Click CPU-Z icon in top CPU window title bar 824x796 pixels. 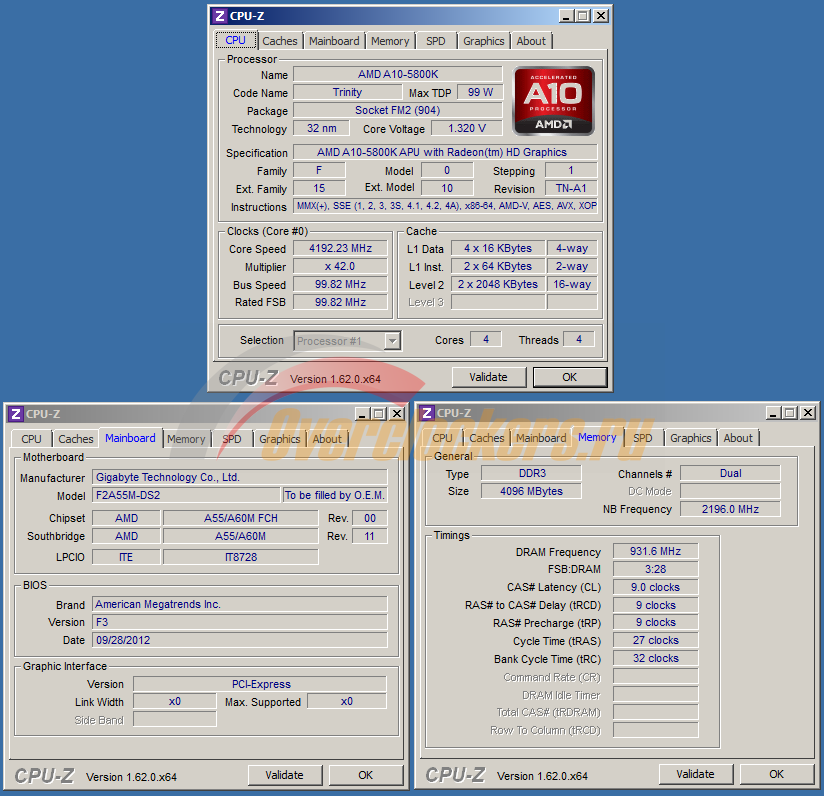pyautogui.click(x=220, y=15)
